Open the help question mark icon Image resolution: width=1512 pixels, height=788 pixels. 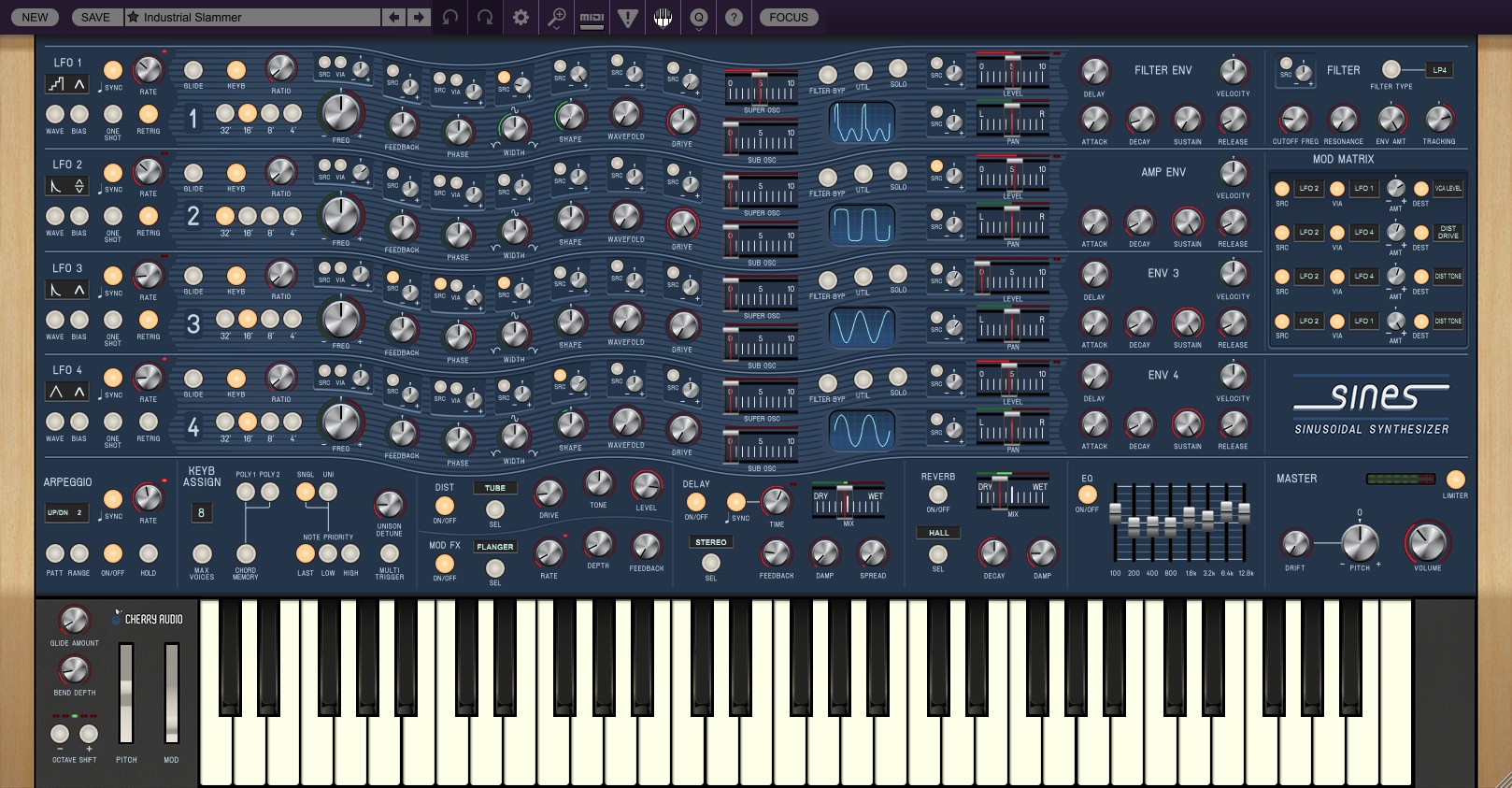(735, 17)
